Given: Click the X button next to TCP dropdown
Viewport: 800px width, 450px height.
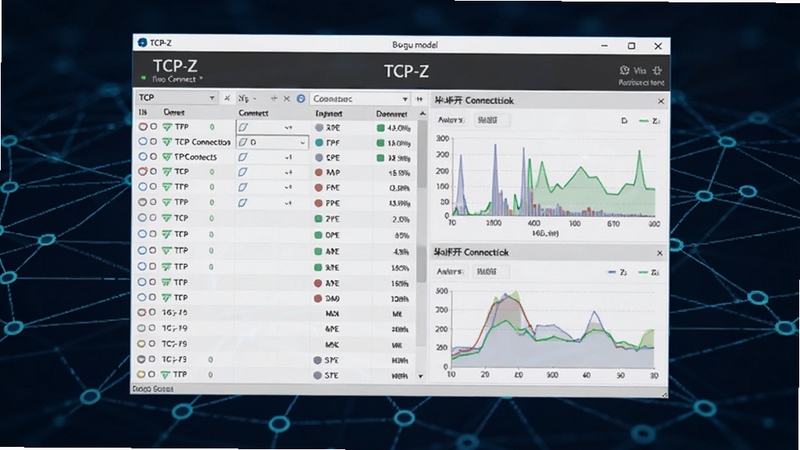Looking at the screenshot, I should click(x=227, y=98).
